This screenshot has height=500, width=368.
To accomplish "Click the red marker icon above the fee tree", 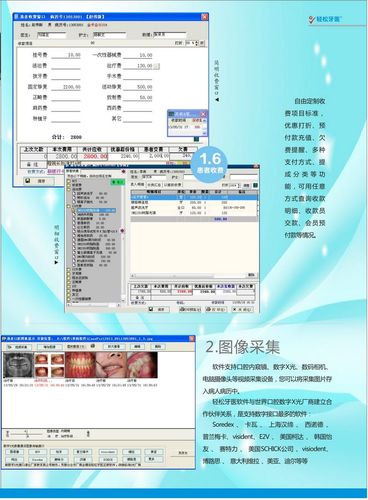I will pos(124,171).
